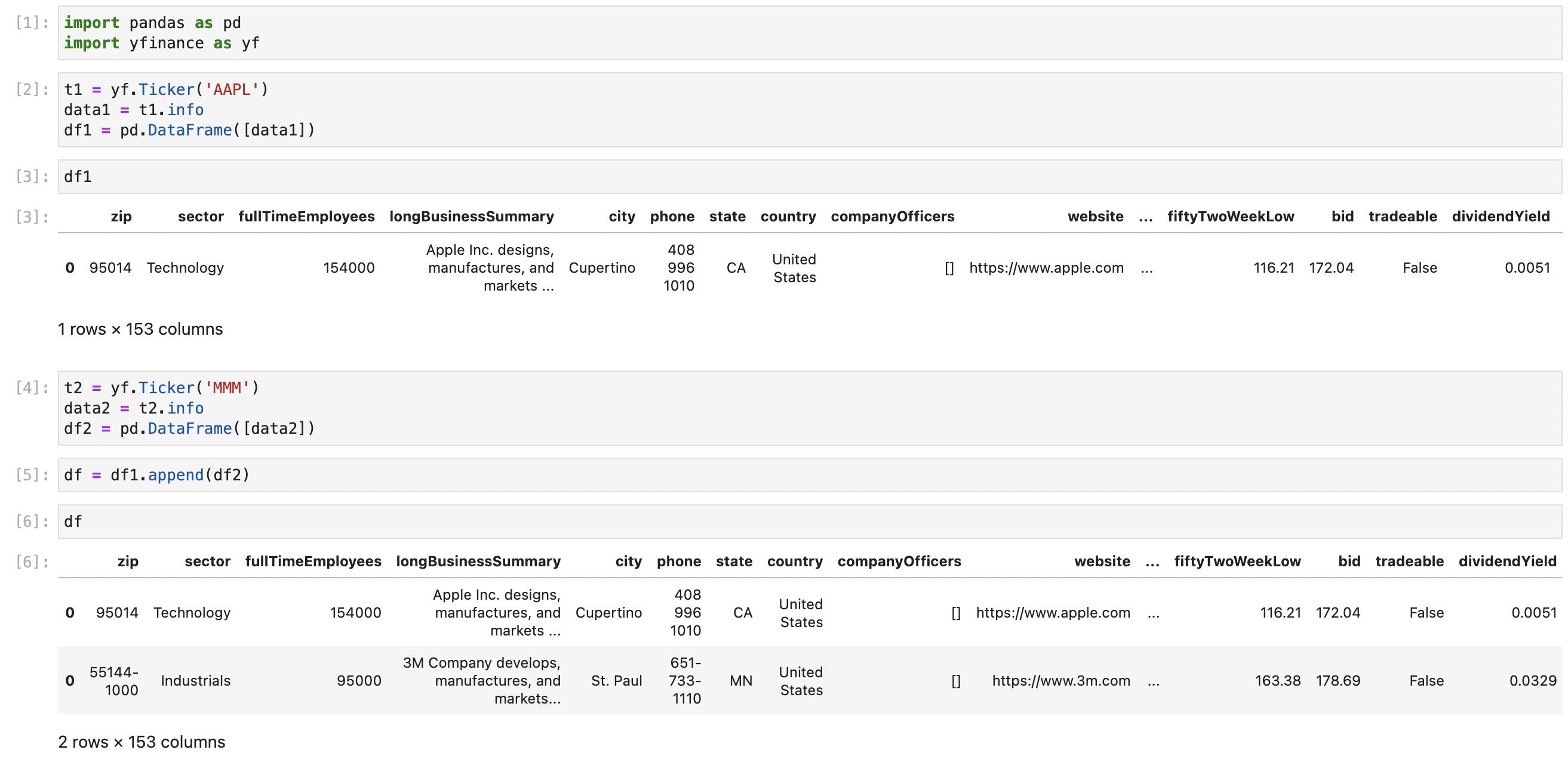Image resolution: width=1568 pixels, height=765 pixels.
Task: Click 163.38 fiftyTwoWeekLow value
Action: point(1278,680)
